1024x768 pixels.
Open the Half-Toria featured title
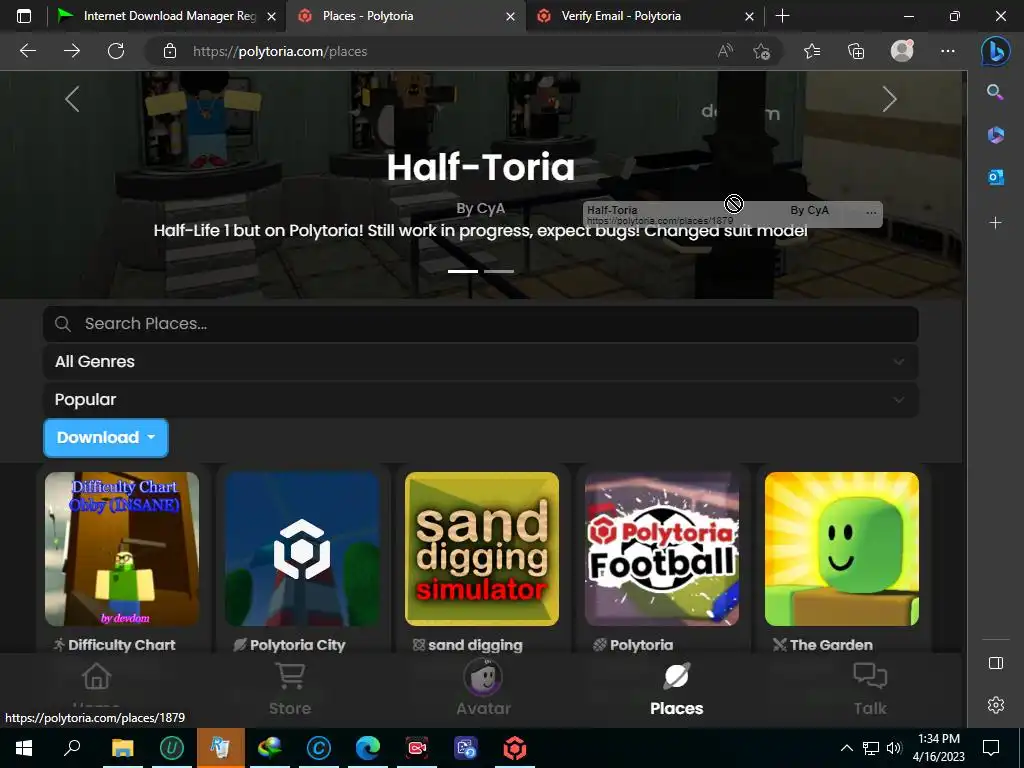[x=481, y=167]
